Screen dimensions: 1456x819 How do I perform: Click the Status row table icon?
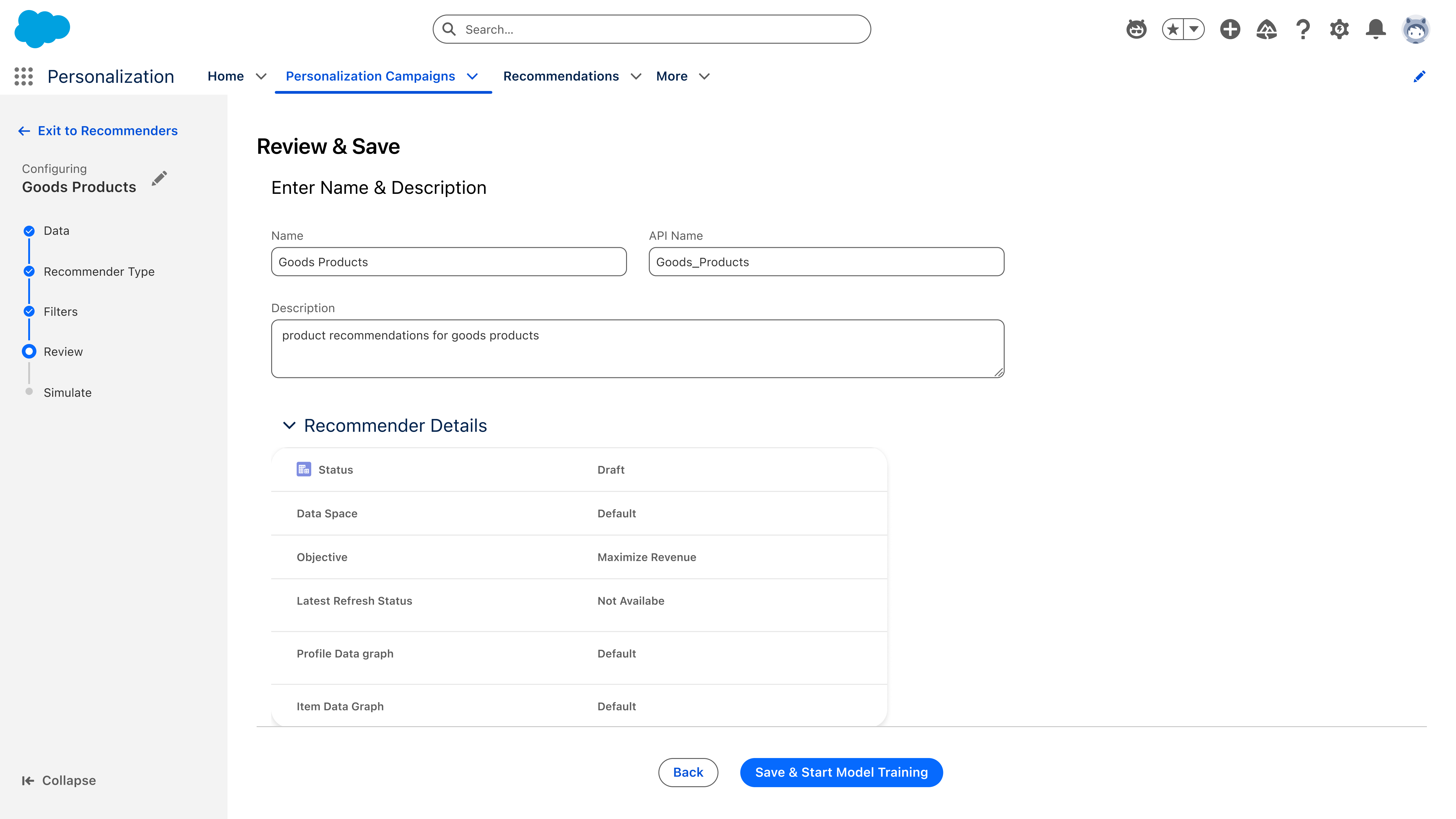click(x=304, y=470)
